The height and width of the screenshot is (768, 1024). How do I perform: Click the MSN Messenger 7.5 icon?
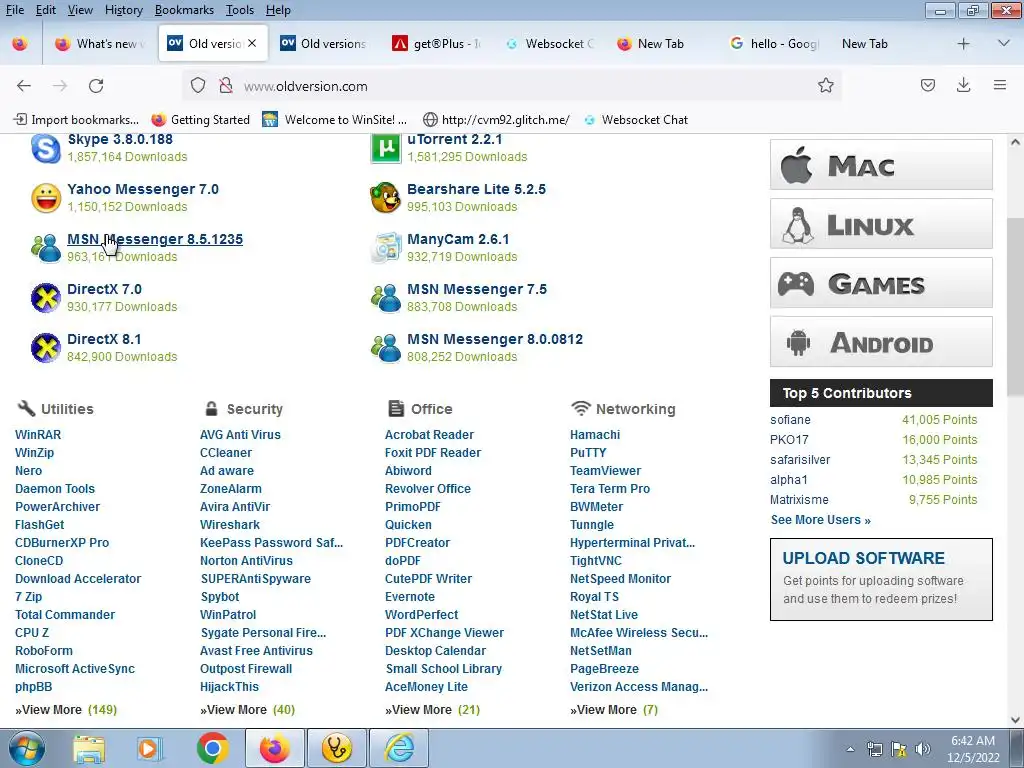click(385, 298)
